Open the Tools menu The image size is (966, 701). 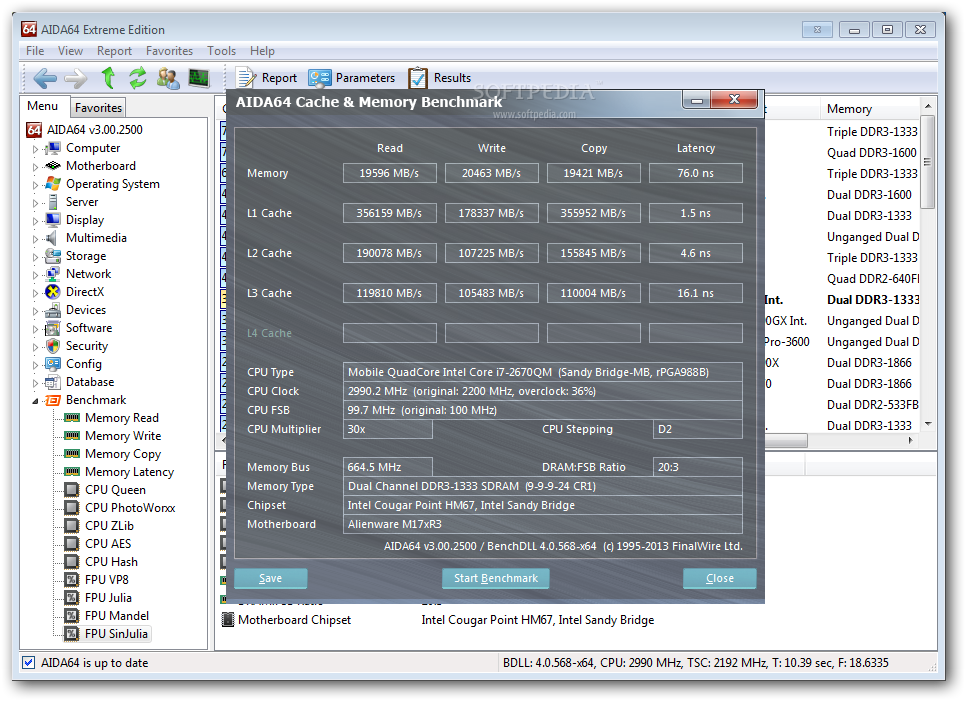coord(221,51)
